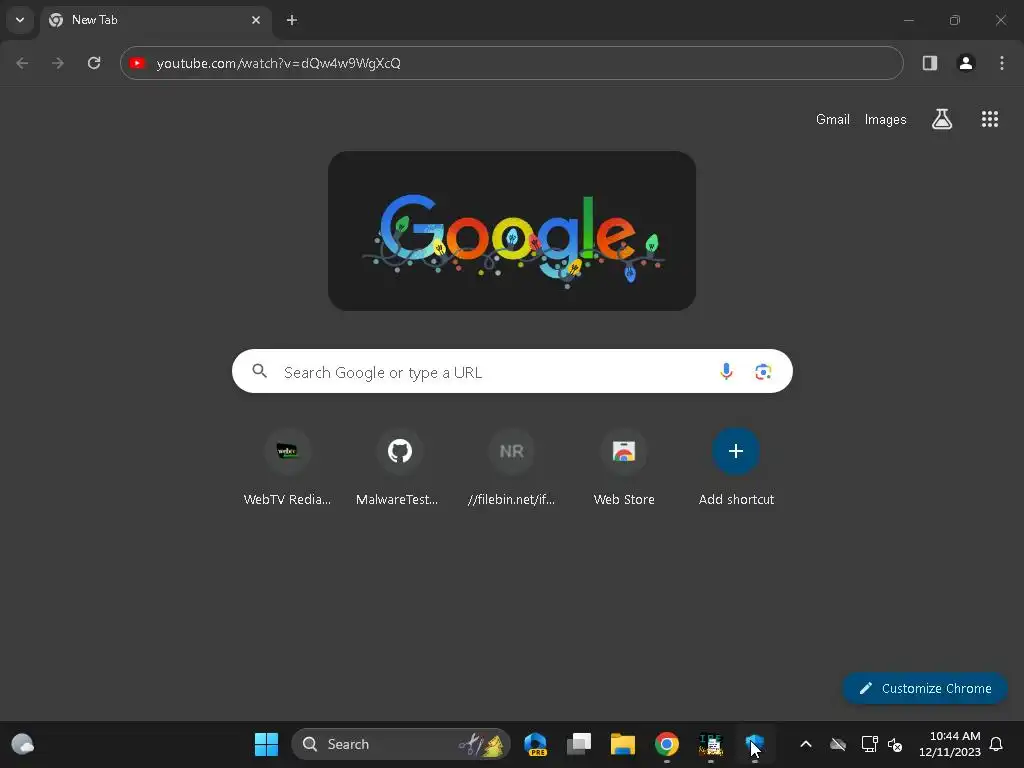This screenshot has width=1024, height=768.
Task: Open the network status tray icon
Action: (x=870, y=744)
